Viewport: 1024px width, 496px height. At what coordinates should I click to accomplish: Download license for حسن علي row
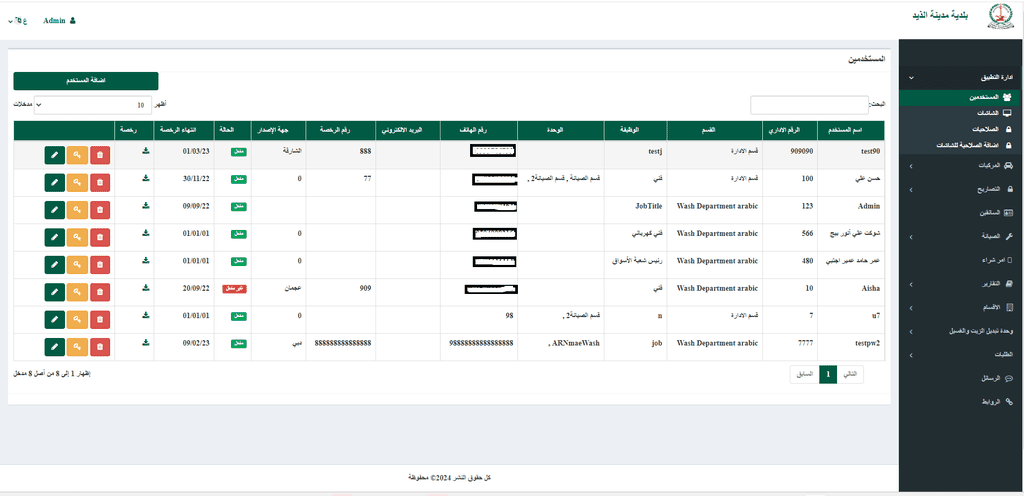point(146,178)
